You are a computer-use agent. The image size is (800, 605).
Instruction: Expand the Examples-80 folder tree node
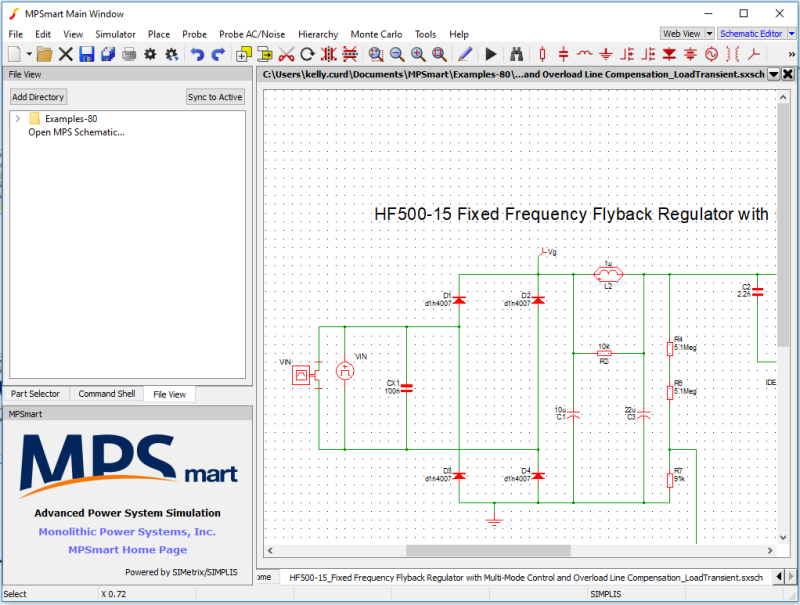pyautogui.click(x=18, y=119)
